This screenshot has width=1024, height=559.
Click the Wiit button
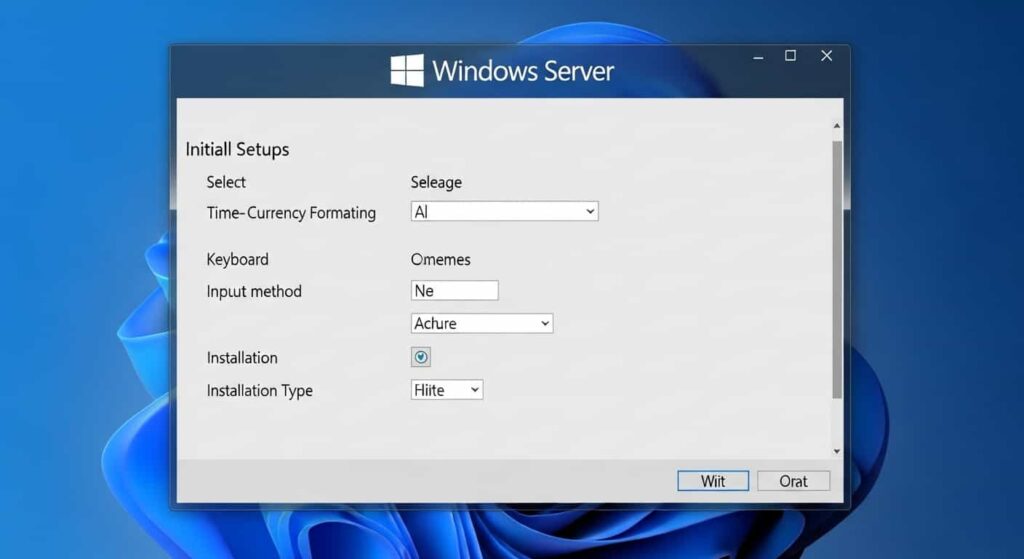pyautogui.click(x=712, y=481)
